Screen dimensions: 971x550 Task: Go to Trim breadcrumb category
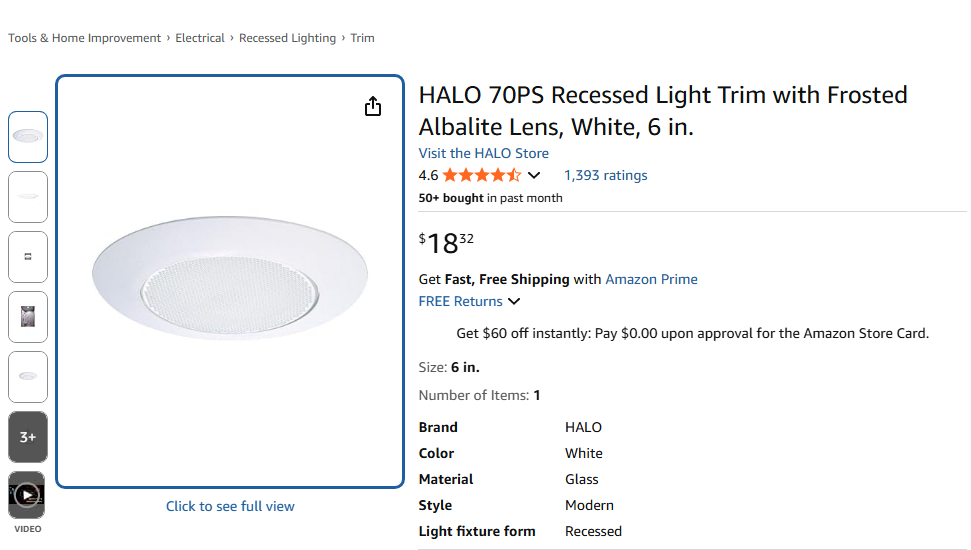(362, 38)
